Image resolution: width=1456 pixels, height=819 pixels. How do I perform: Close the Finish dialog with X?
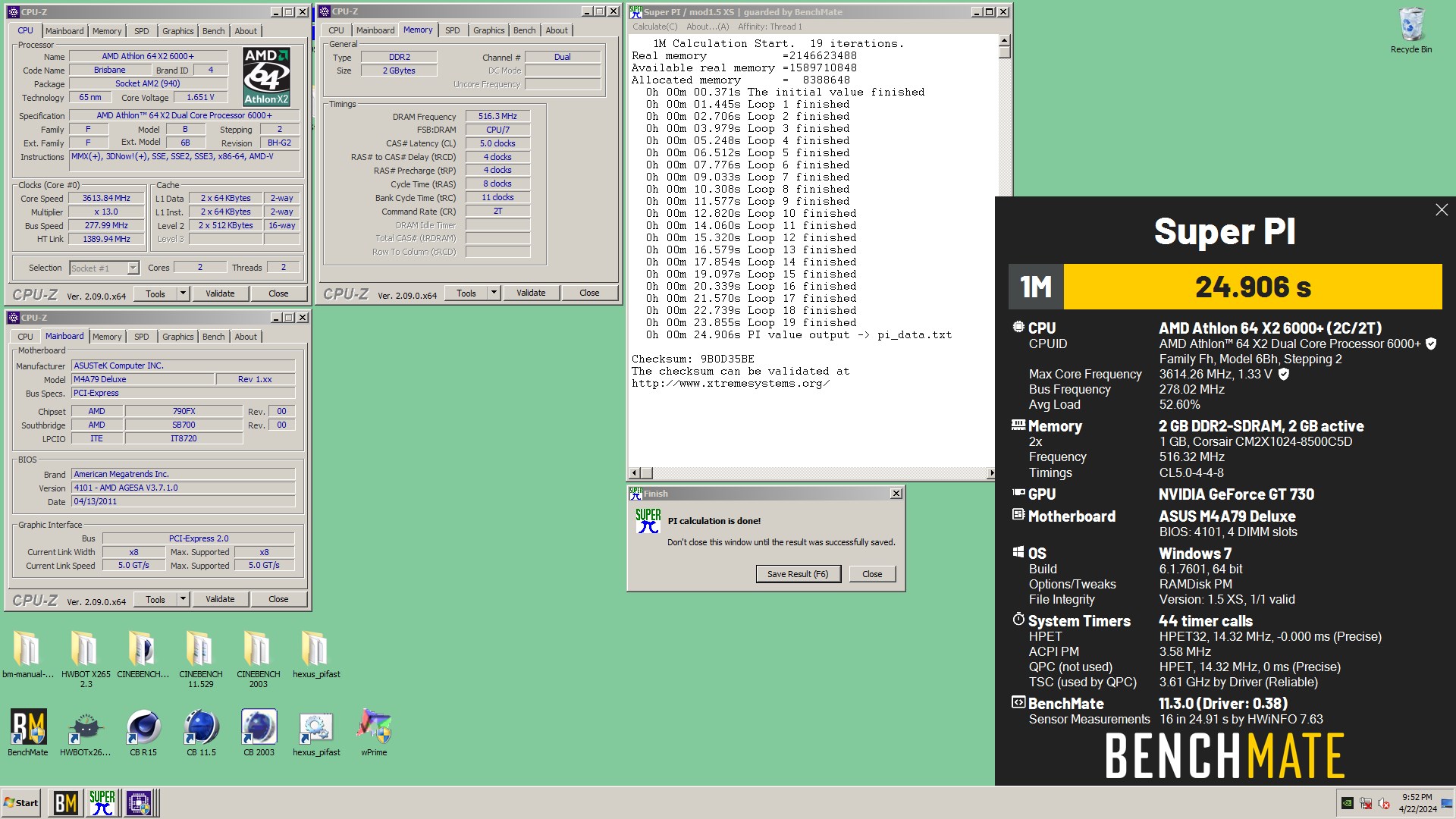[896, 494]
